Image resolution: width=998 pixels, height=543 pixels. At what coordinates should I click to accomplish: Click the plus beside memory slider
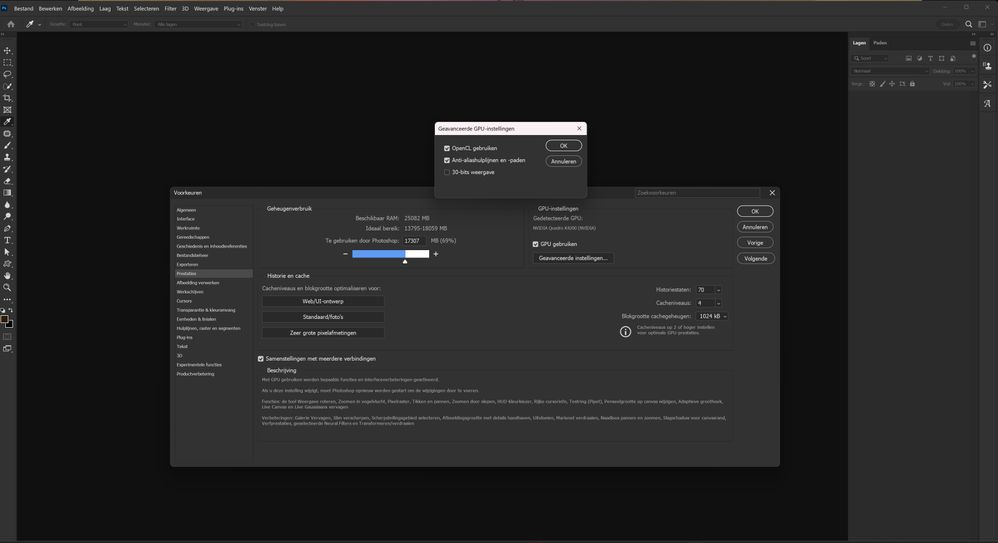(436, 254)
